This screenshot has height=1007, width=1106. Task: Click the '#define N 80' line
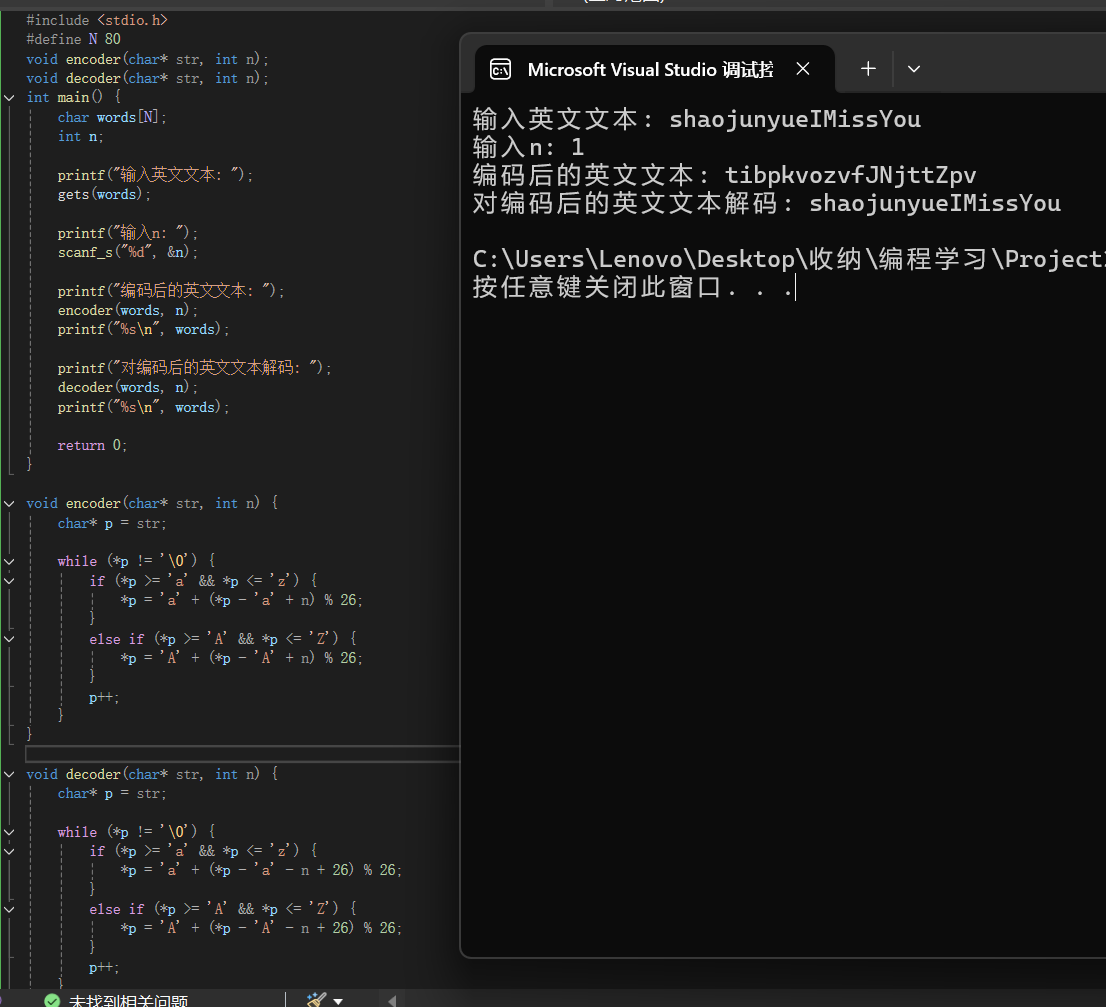[73, 39]
